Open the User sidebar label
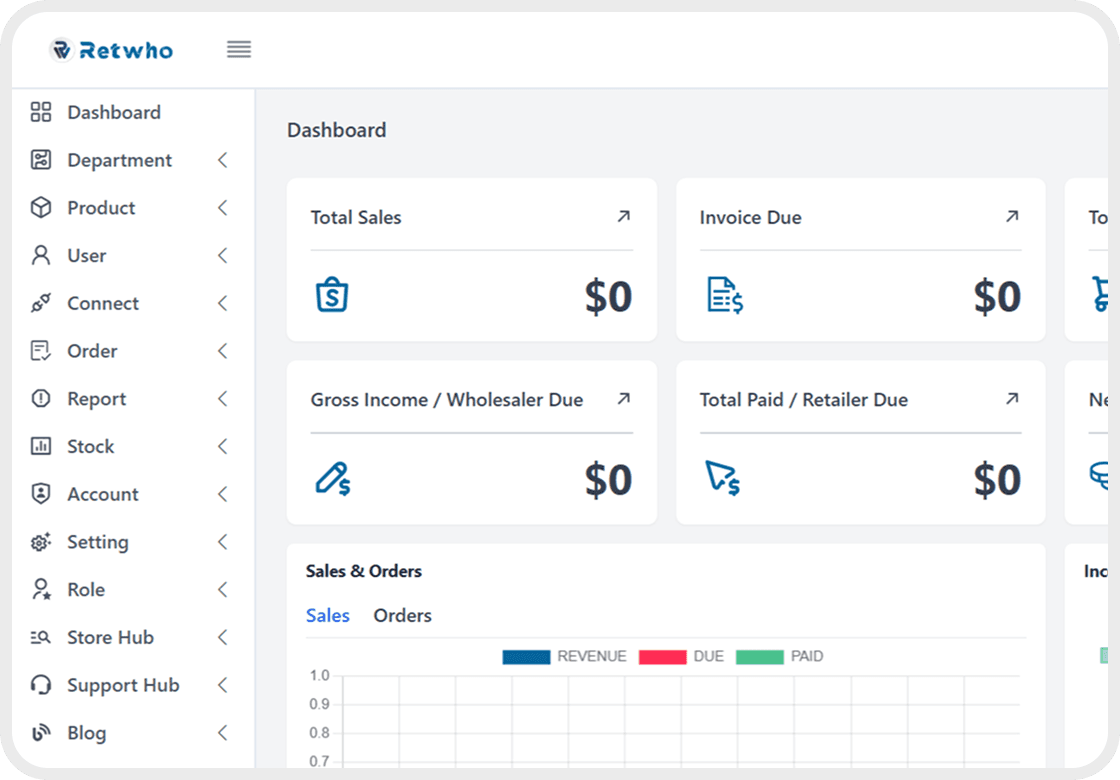The height and width of the screenshot is (780, 1120). click(x=86, y=256)
